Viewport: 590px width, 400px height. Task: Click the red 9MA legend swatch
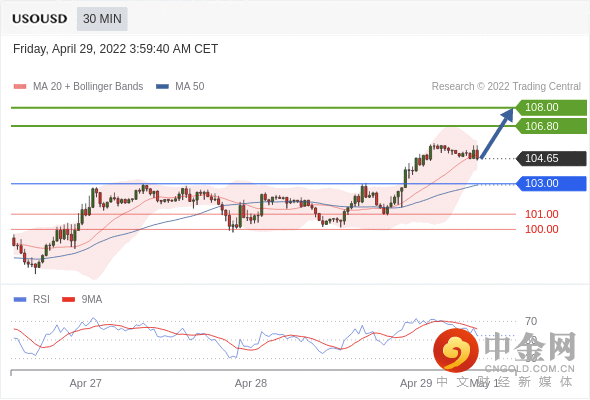(x=68, y=300)
